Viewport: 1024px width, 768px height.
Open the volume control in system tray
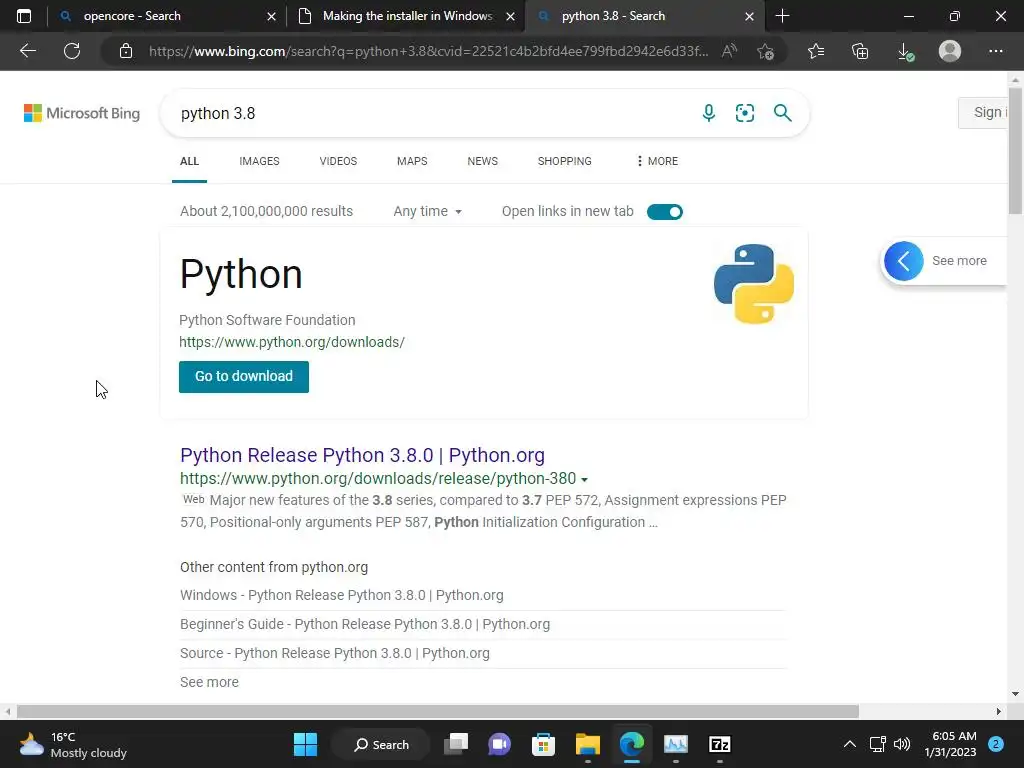click(x=902, y=744)
